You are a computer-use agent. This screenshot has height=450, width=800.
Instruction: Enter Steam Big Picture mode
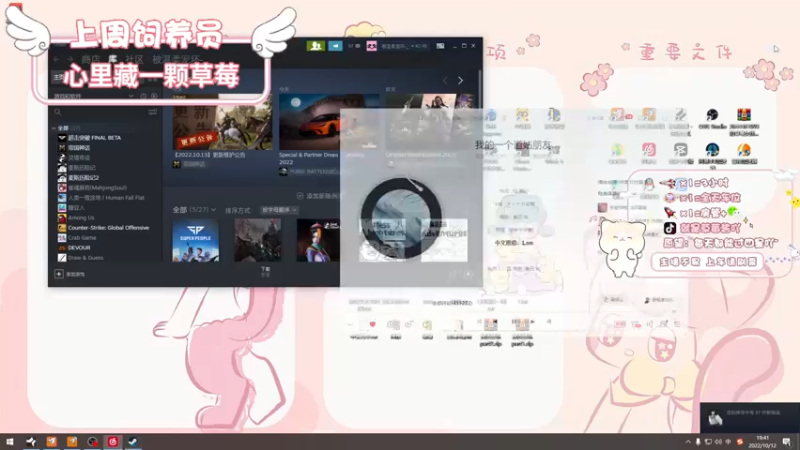coord(440,46)
